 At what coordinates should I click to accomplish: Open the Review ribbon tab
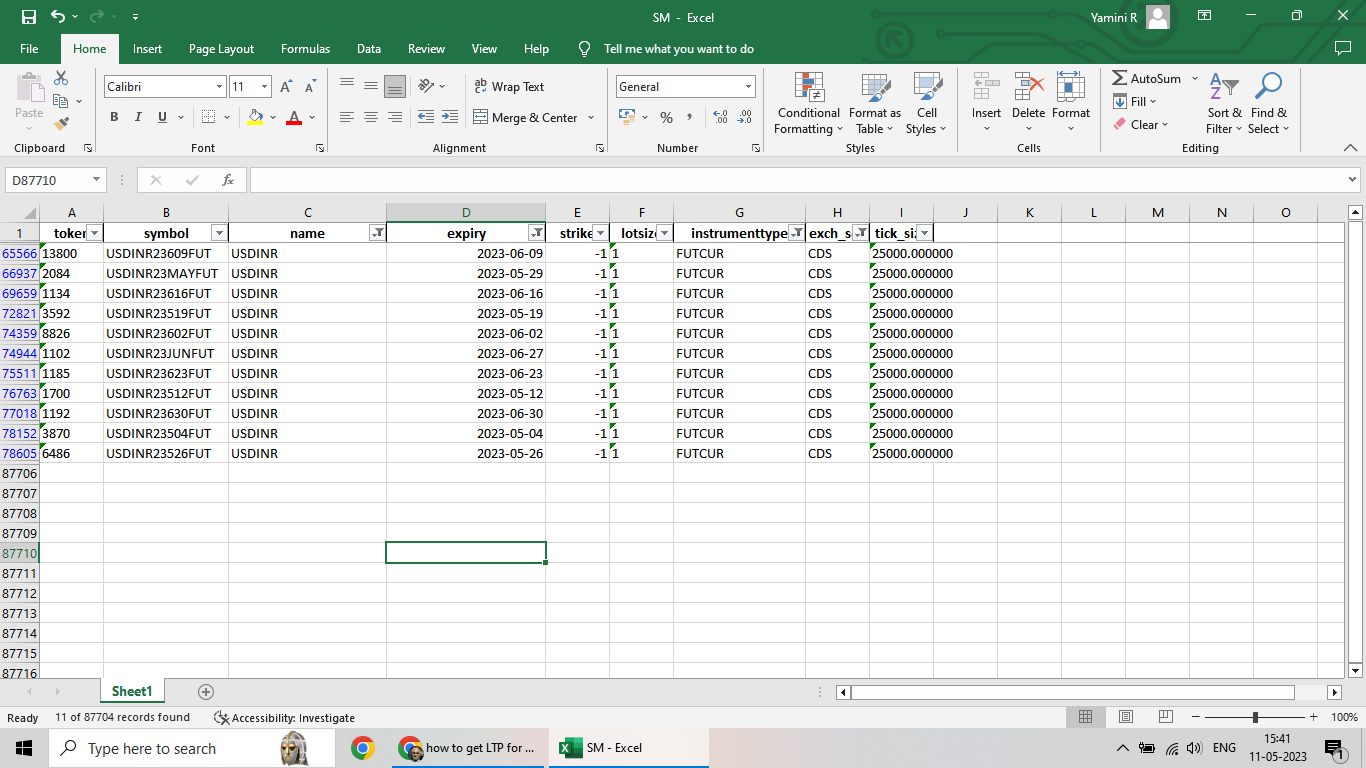click(426, 49)
